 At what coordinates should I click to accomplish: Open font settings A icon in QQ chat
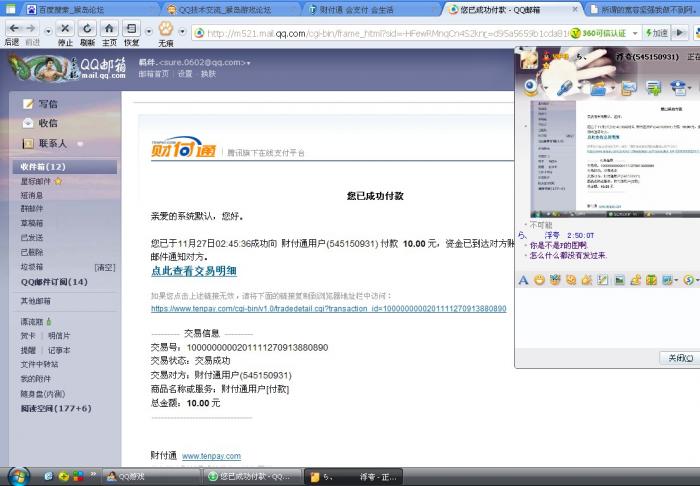[x=523, y=280]
